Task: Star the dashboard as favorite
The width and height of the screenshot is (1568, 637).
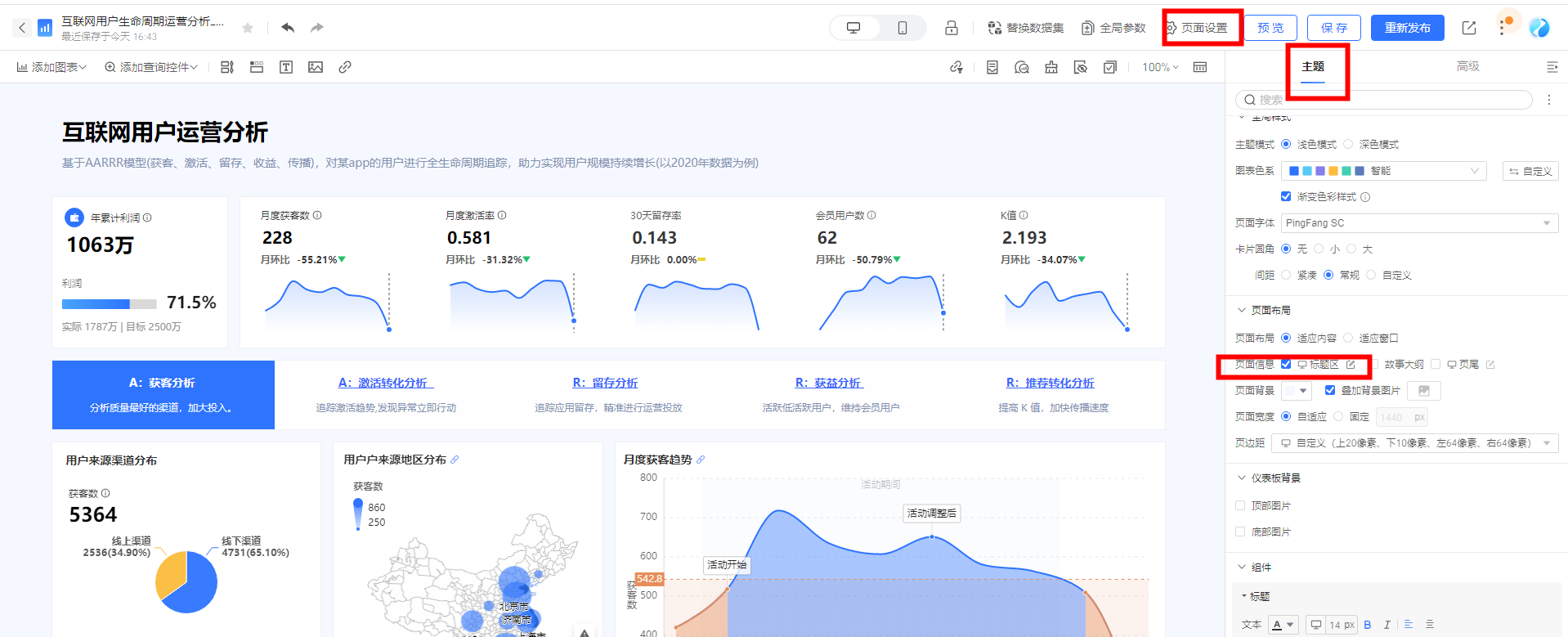Action: coord(248,29)
